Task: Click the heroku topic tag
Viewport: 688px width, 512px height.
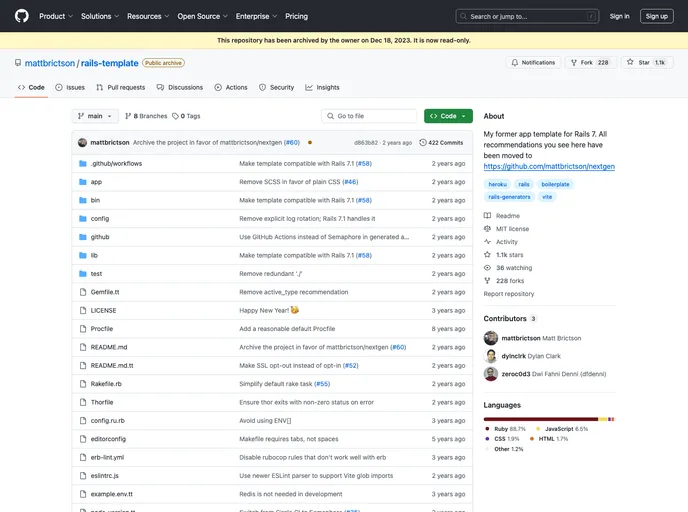Action: pos(498,184)
